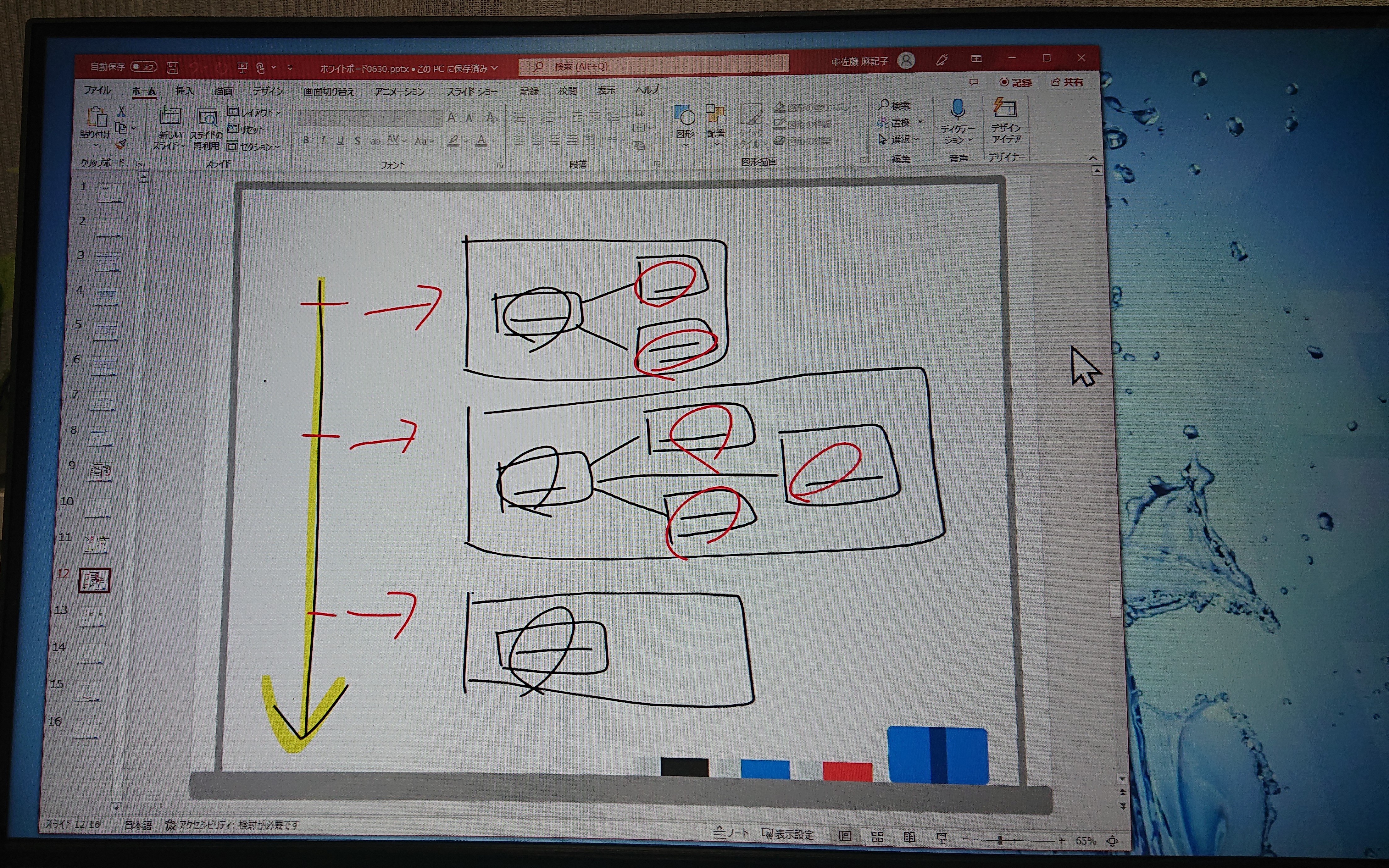
Task: Switch to Slide Sorter view icon
Action: (877, 837)
